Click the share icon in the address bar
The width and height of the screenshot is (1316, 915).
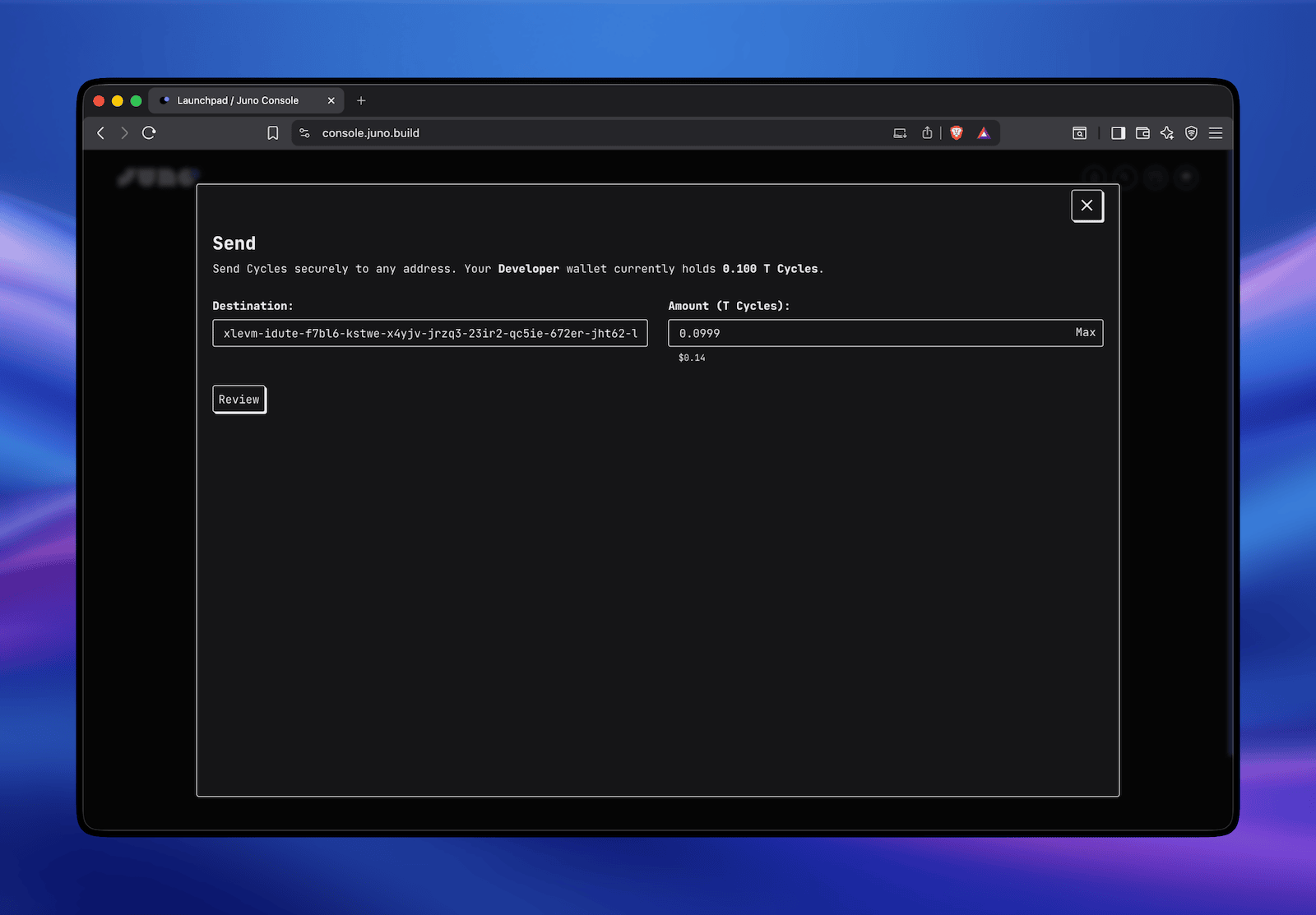click(x=927, y=132)
